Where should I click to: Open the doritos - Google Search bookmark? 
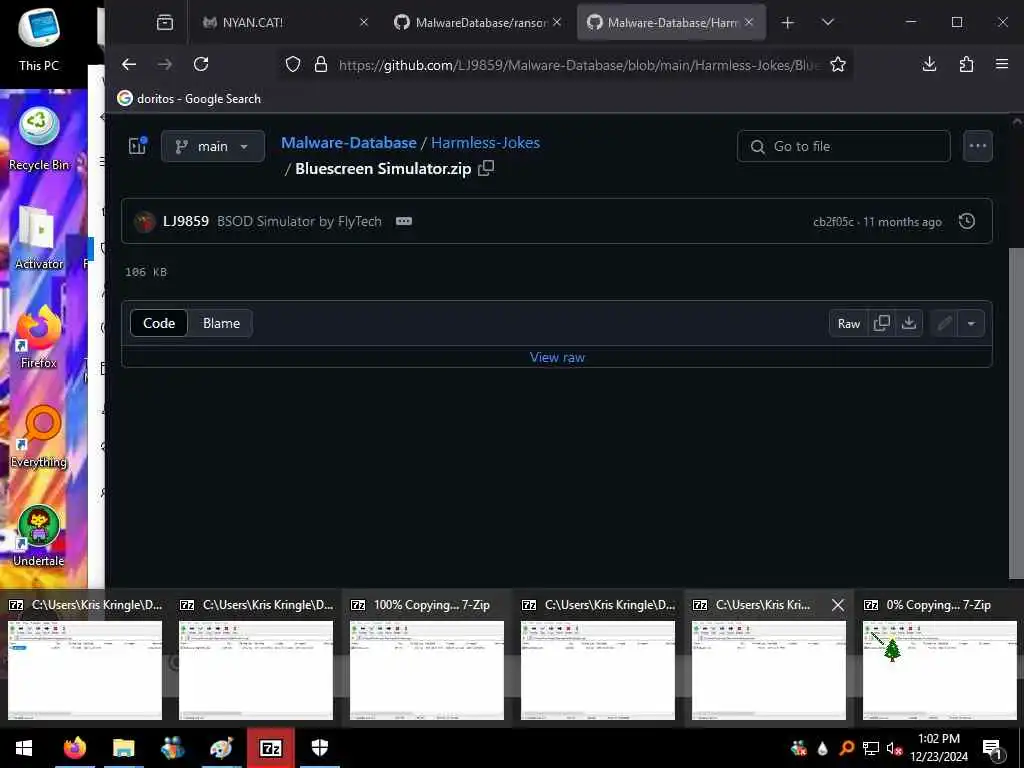pyautogui.click(x=189, y=99)
